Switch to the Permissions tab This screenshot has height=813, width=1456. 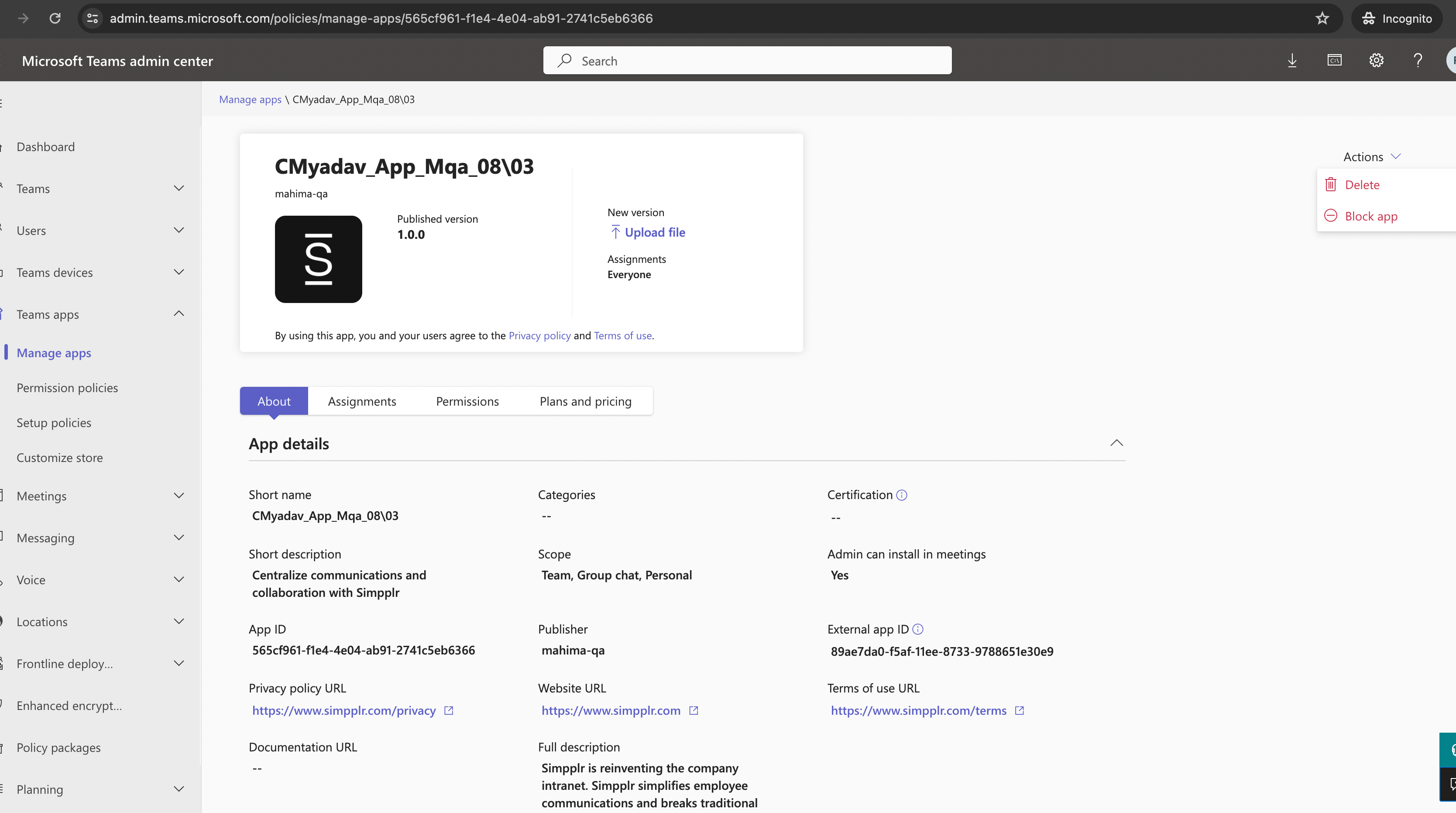pyautogui.click(x=467, y=401)
